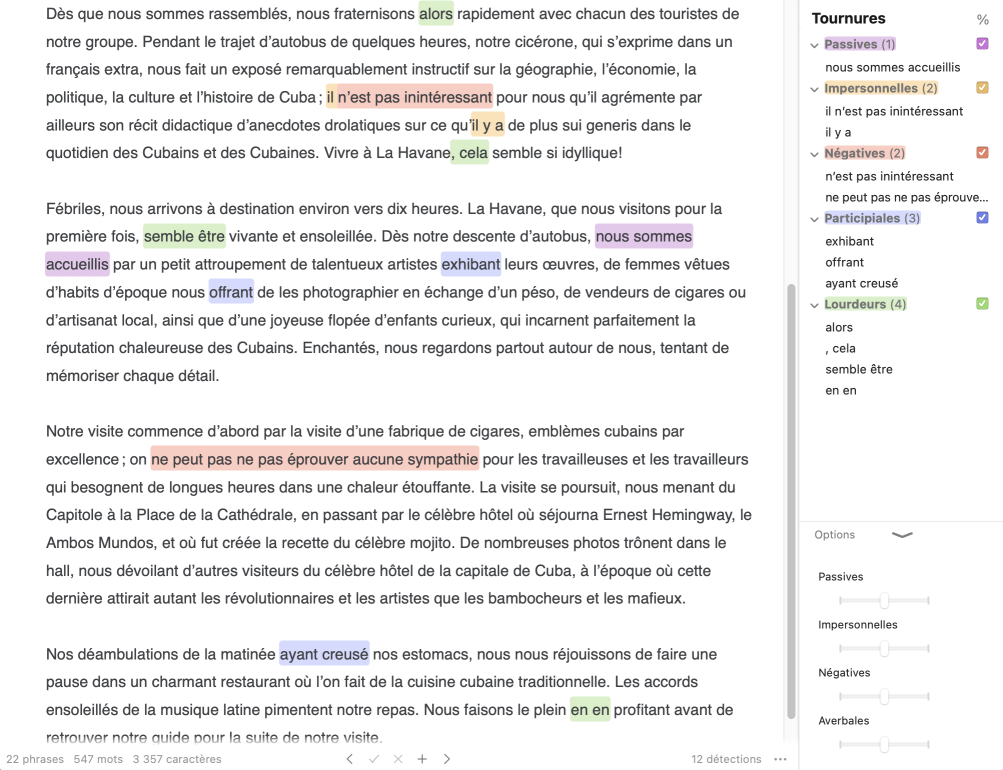Click the checkmark approve icon
The width and height of the screenshot is (1003, 770).
tap(374, 759)
